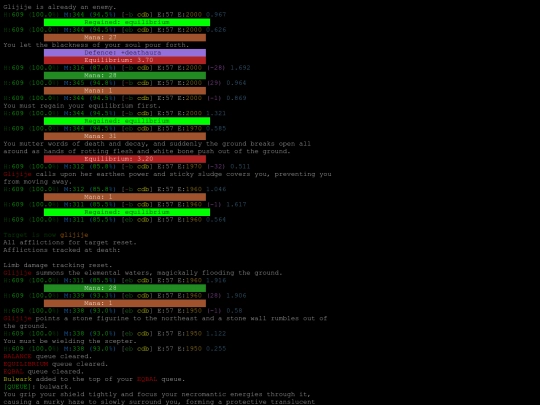The width and height of the screenshot is (540, 405).
Task: Click the prompt line ending in 0.964
Action: coord(125,83)
